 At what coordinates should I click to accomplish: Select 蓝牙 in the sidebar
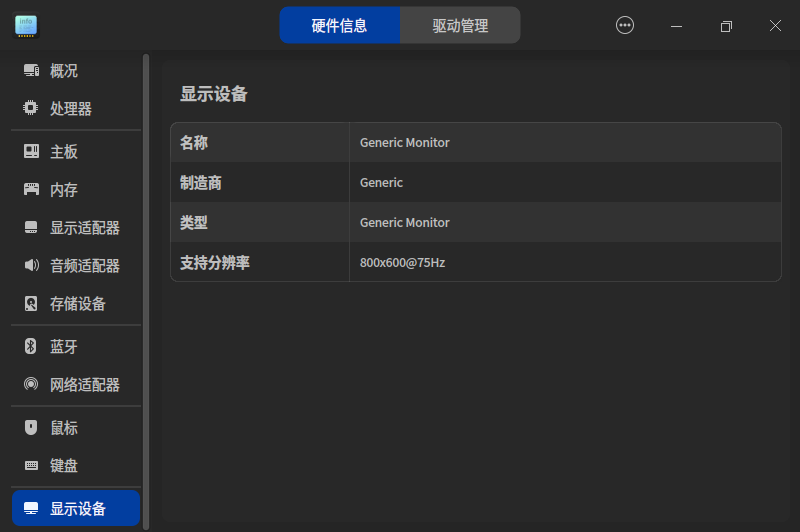pos(76,346)
